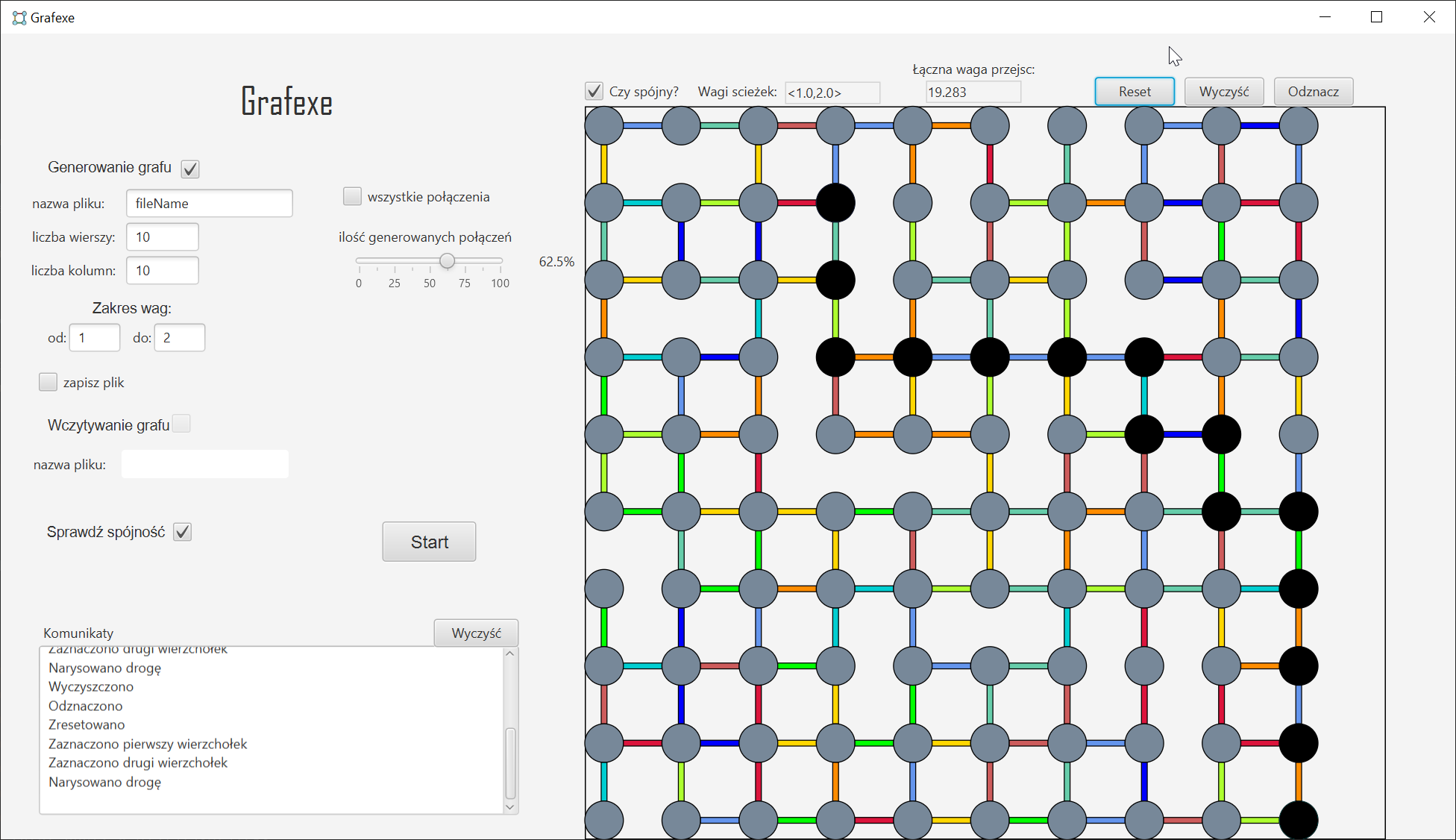Enable the Wczytywanie grafu checkbox
1456x840 pixels.
tap(181, 423)
